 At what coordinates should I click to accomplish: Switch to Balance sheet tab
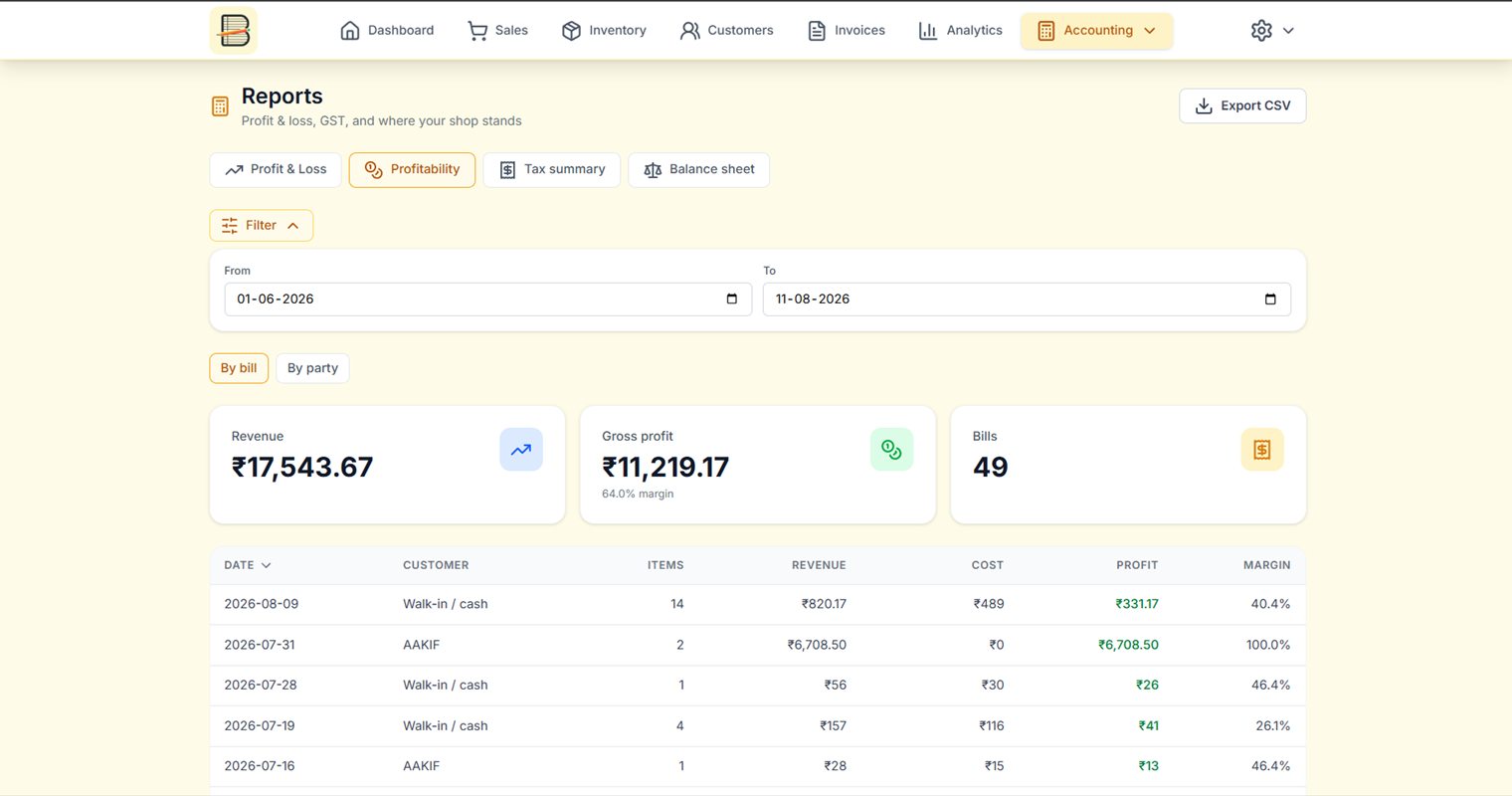point(698,170)
